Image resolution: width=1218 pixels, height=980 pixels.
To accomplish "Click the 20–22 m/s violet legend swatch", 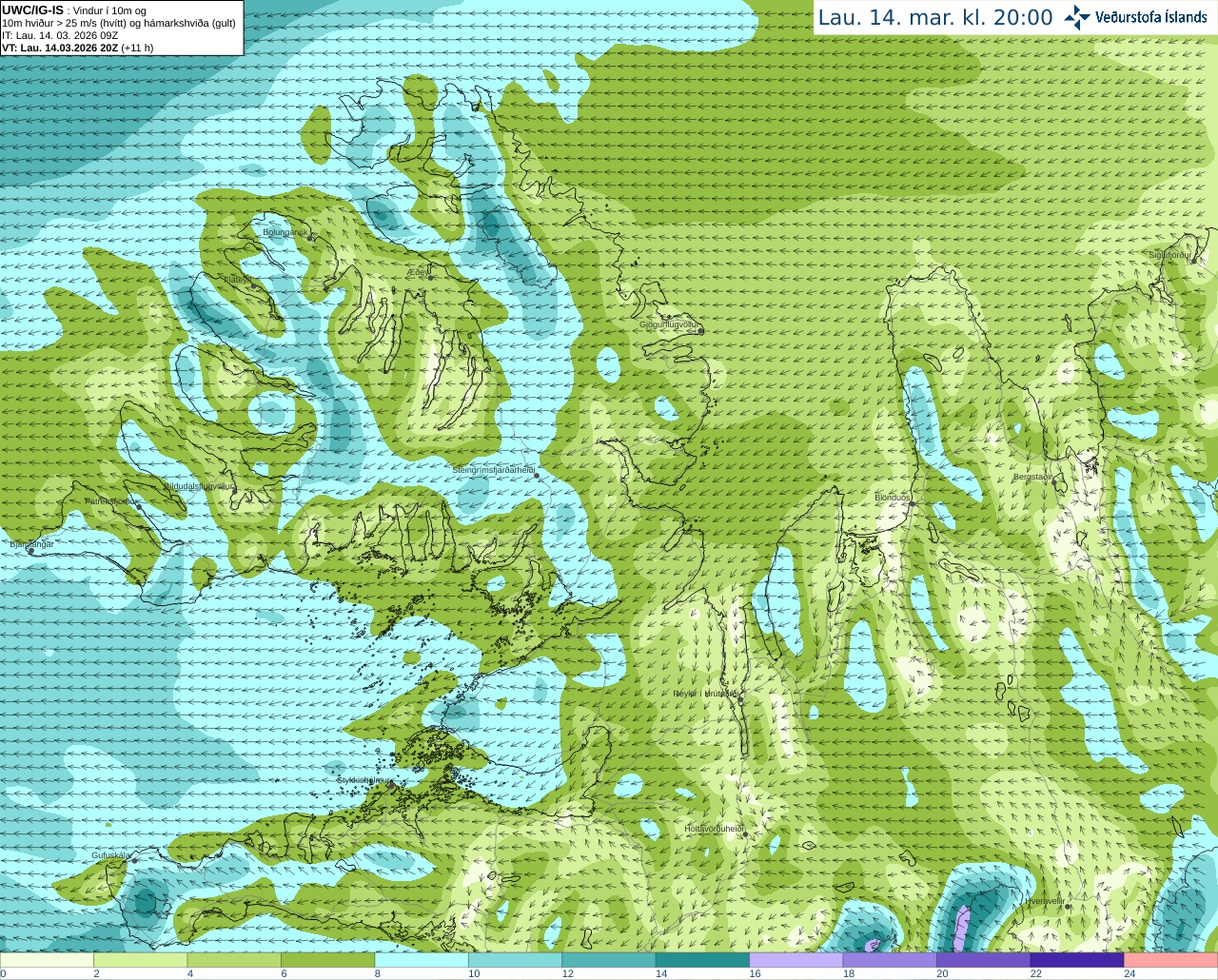I will pyautogui.click(x=984, y=960).
